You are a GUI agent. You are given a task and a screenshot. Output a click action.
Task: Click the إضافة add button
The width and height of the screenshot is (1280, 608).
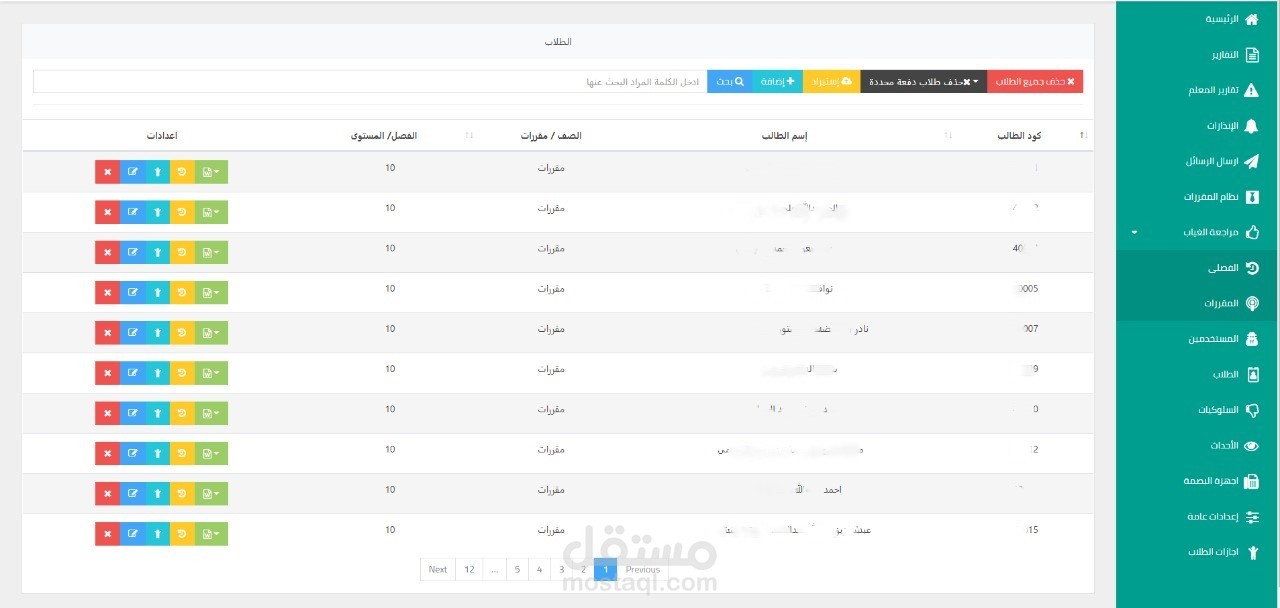click(x=779, y=81)
